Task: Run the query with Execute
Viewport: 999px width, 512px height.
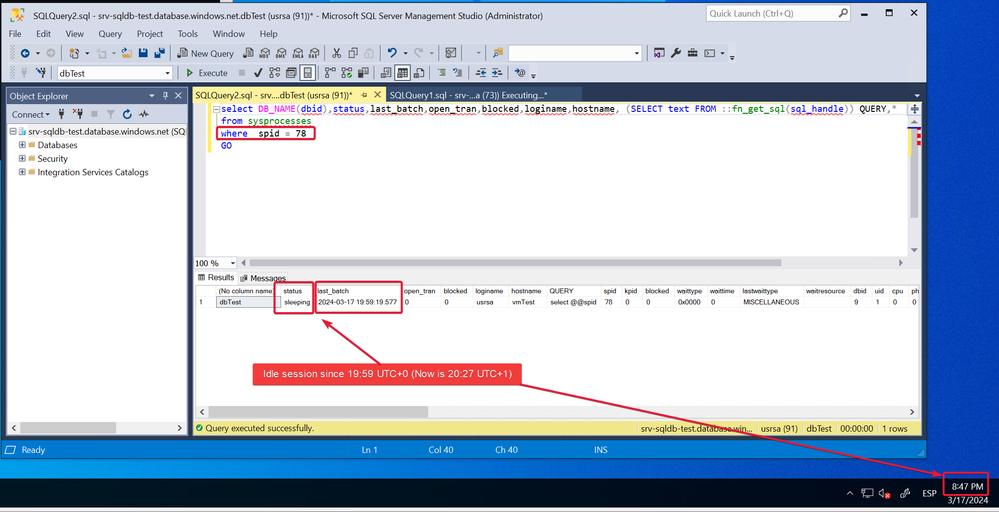Action: pos(206,73)
